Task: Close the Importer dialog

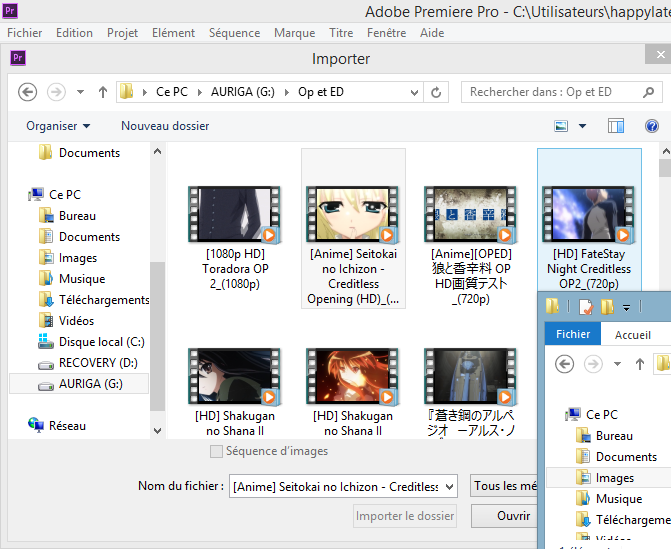Action: point(659,54)
